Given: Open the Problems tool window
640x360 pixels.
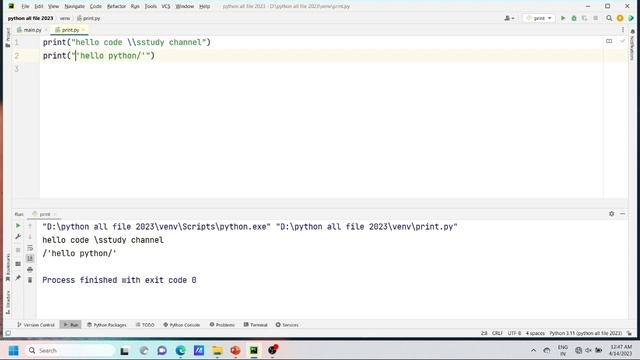Looking at the screenshot, I should point(222,325).
